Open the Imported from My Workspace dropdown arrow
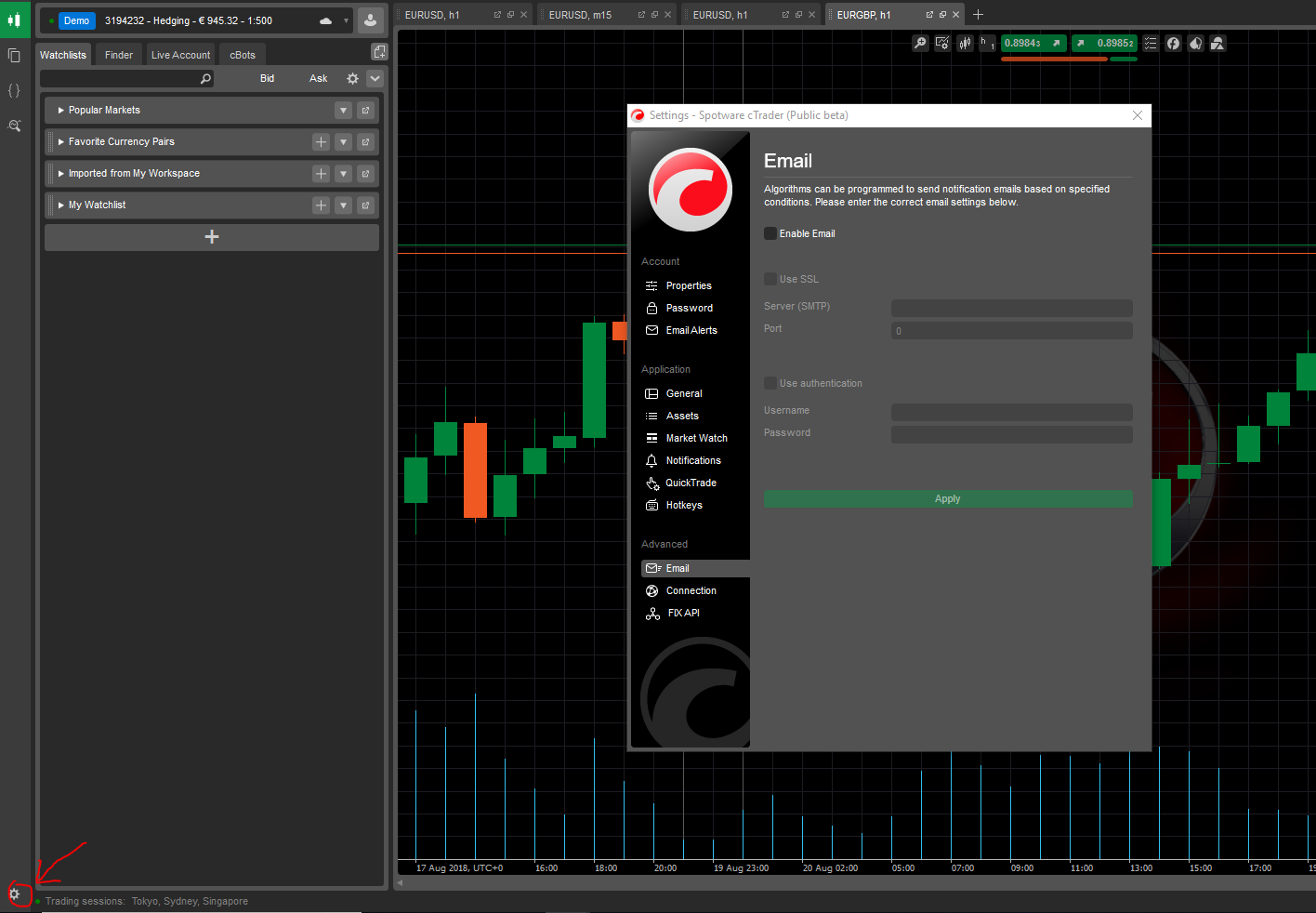Image resolution: width=1316 pixels, height=913 pixels. pyautogui.click(x=343, y=174)
